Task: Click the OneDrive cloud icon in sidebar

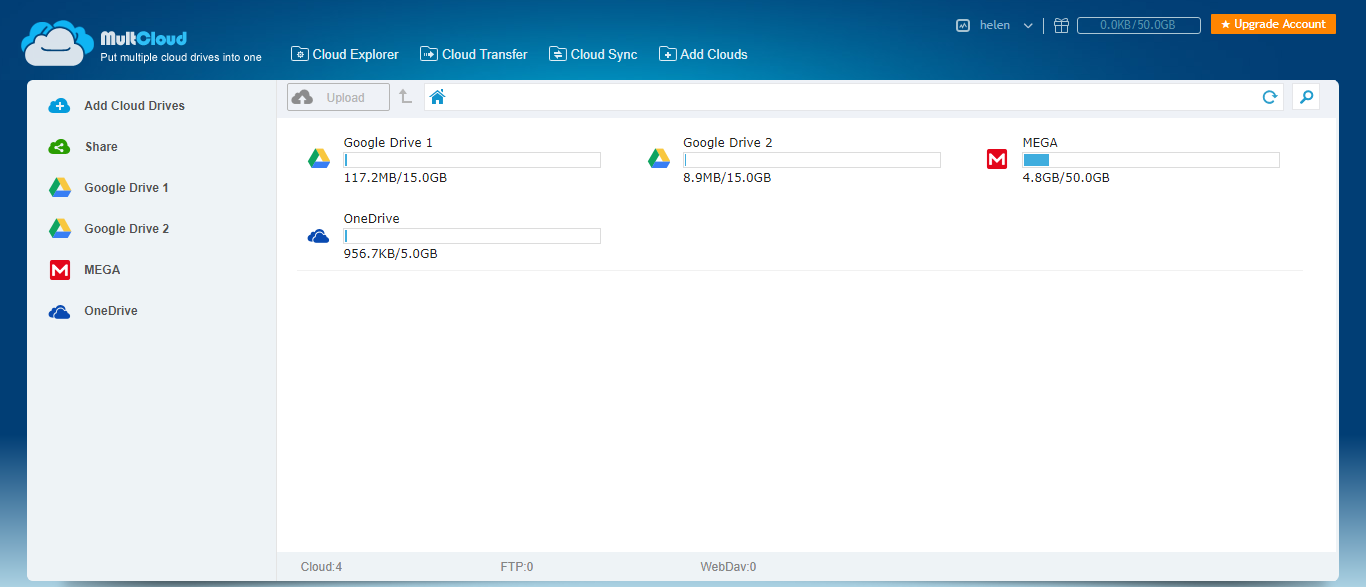Action: click(x=60, y=312)
